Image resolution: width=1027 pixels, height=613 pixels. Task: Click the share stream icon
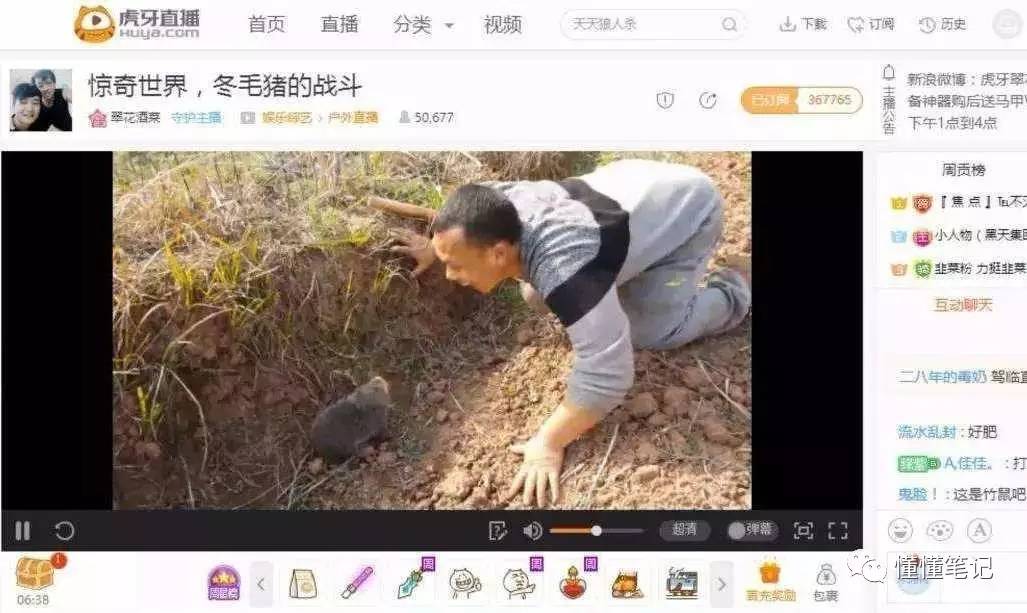coord(708,100)
